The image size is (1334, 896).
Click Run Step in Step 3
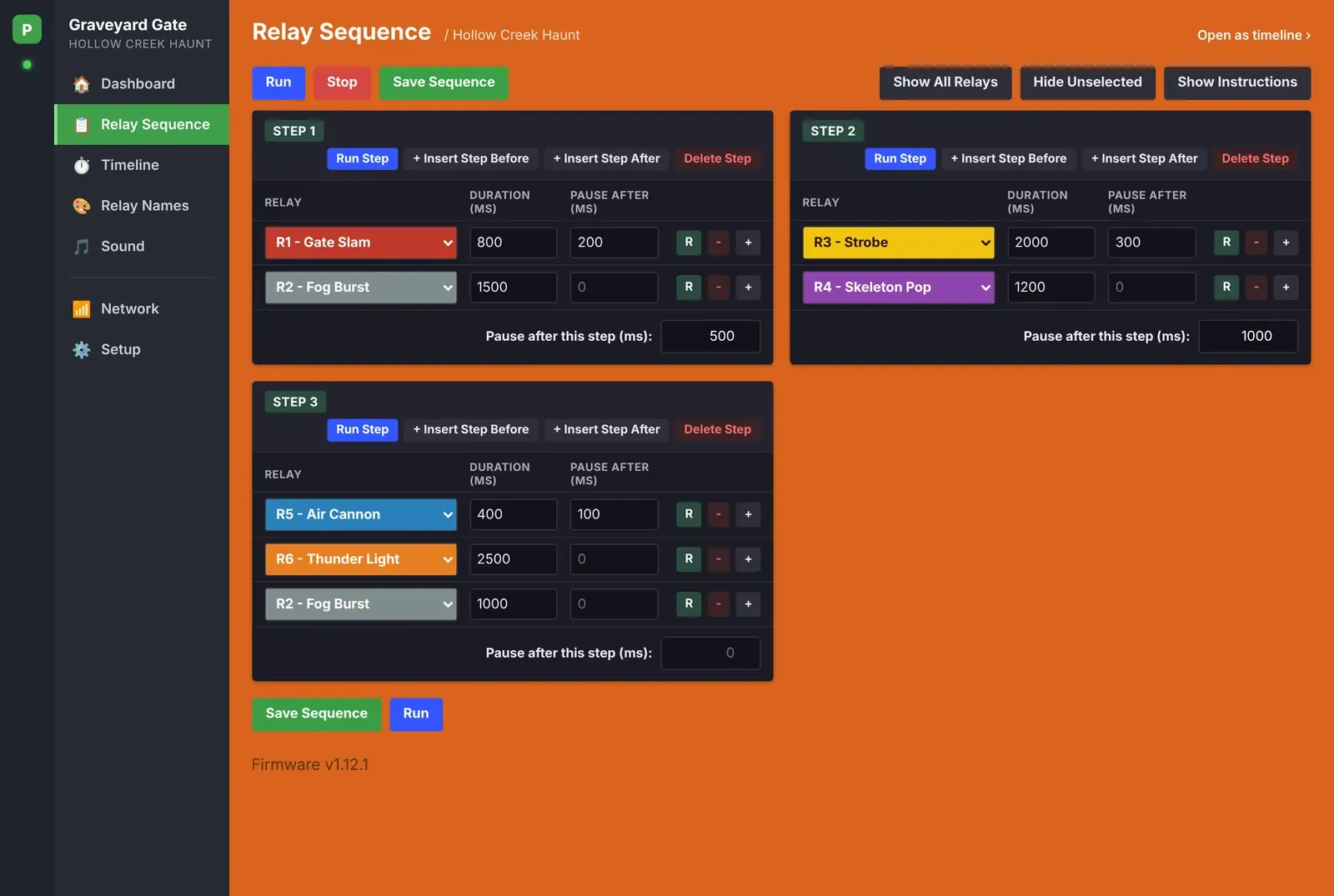(x=363, y=429)
